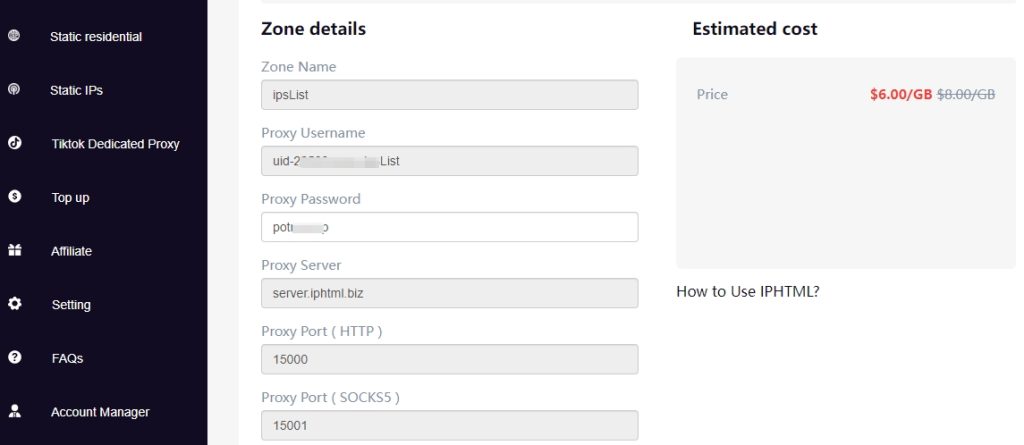Open the Tiktok Dedicated Proxy menu item
Viewport: 1024px width, 445px height.
(115, 144)
